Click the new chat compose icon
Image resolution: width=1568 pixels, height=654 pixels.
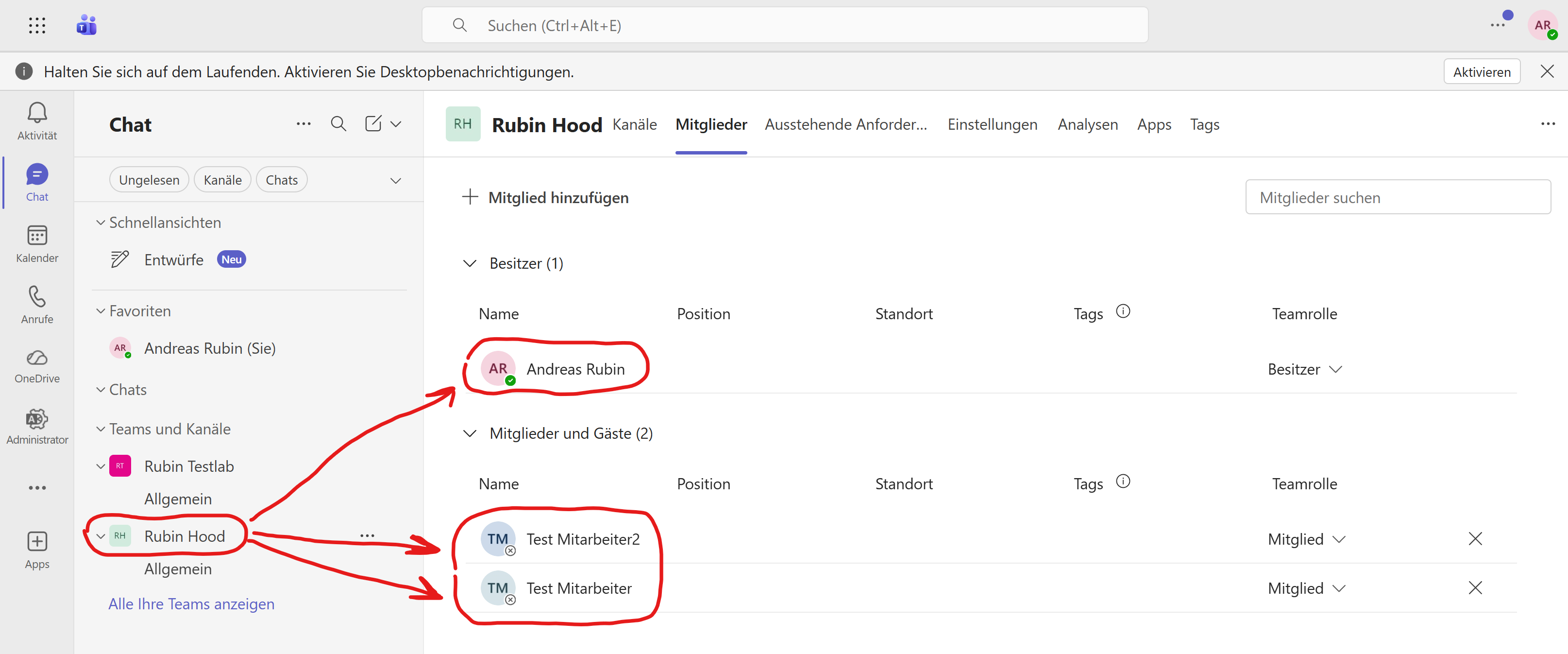click(x=373, y=123)
